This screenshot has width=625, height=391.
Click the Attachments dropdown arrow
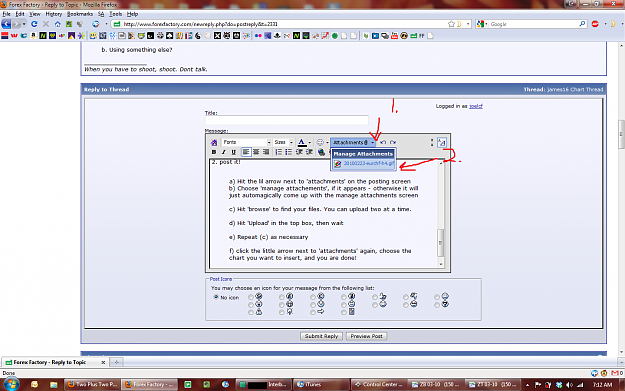pos(373,142)
